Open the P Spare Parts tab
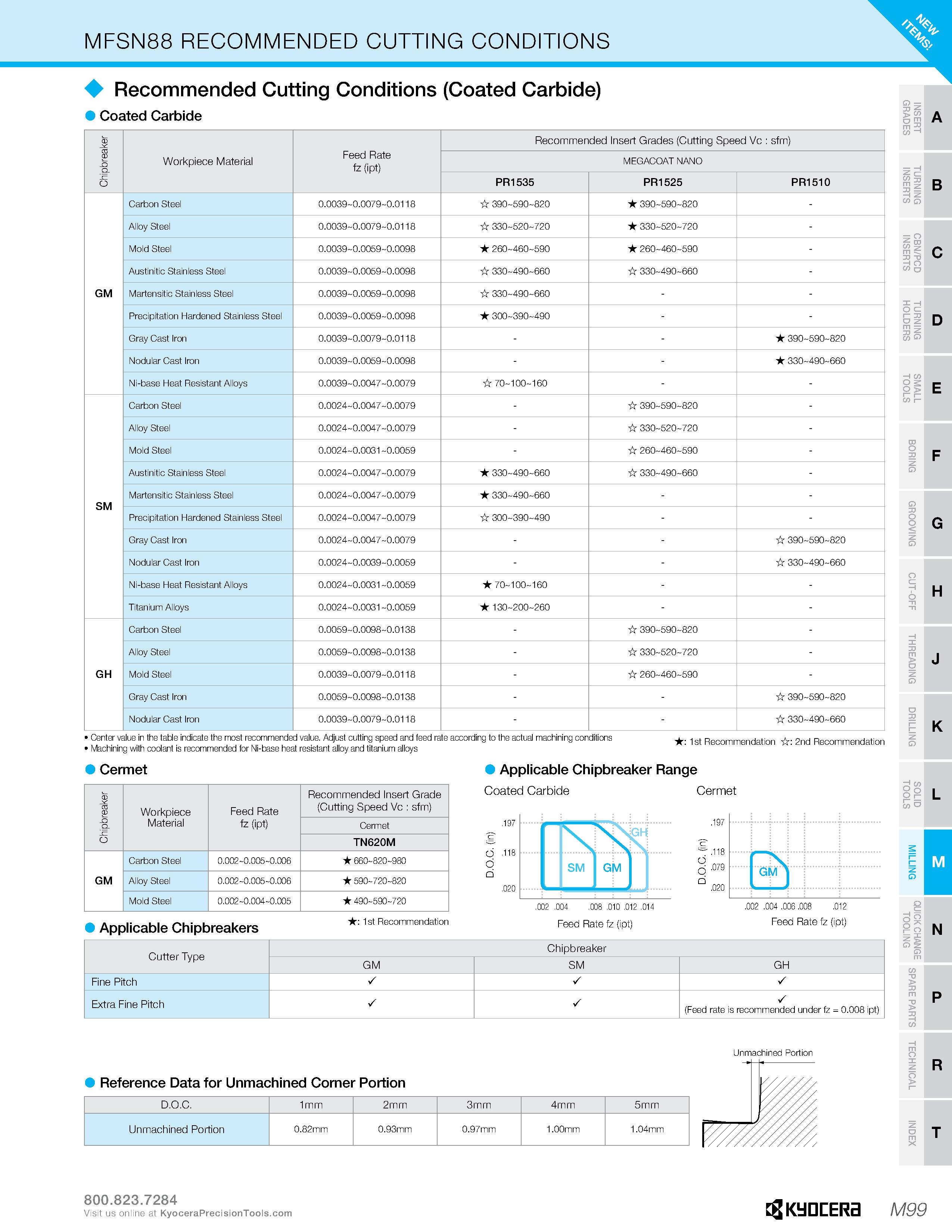This screenshot has height=1232, width=952. (925, 997)
